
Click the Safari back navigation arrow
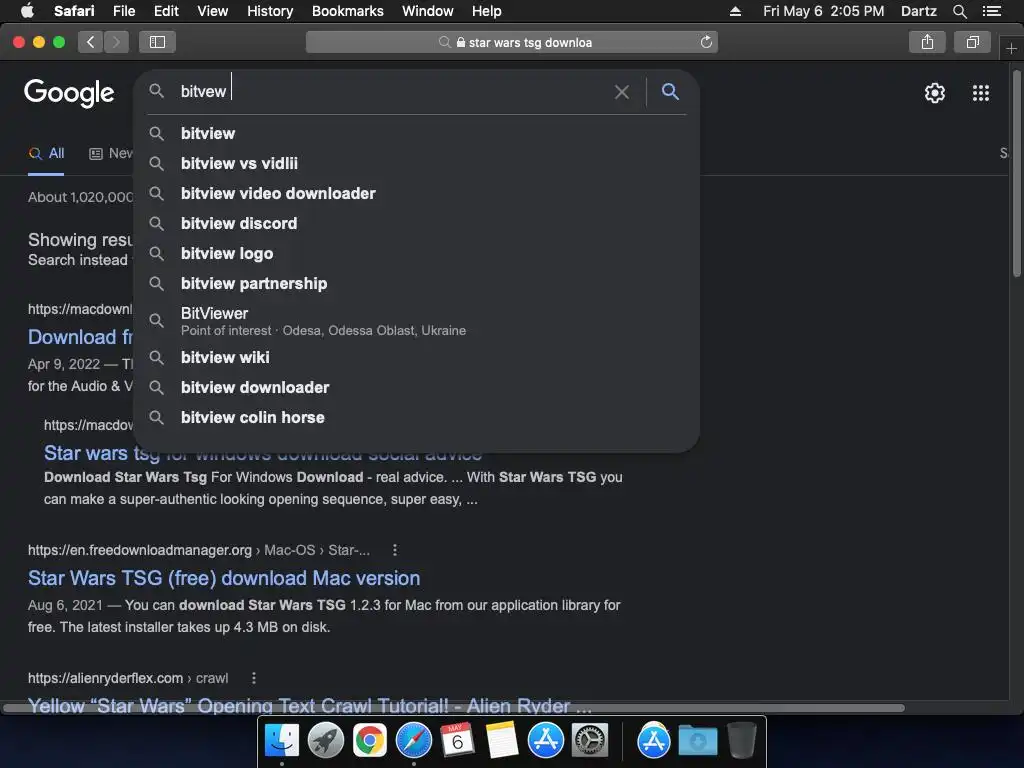[x=90, y=42]
